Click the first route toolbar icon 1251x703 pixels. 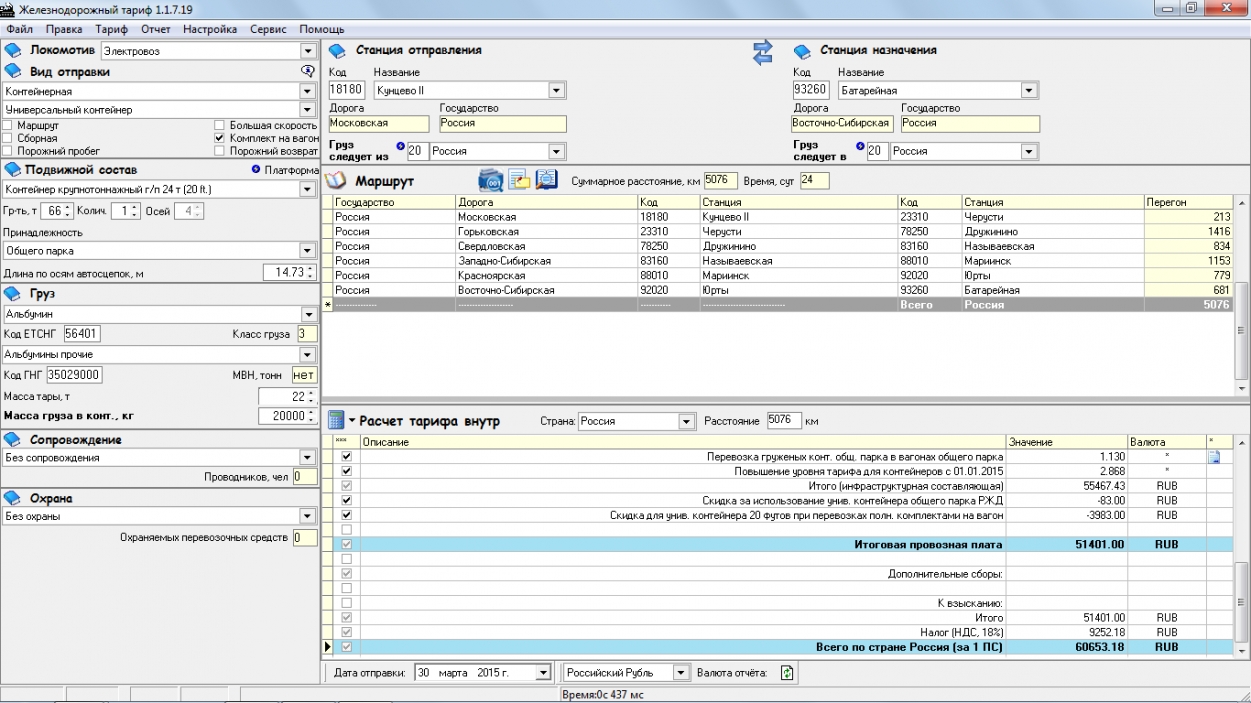tap(490, 180)
